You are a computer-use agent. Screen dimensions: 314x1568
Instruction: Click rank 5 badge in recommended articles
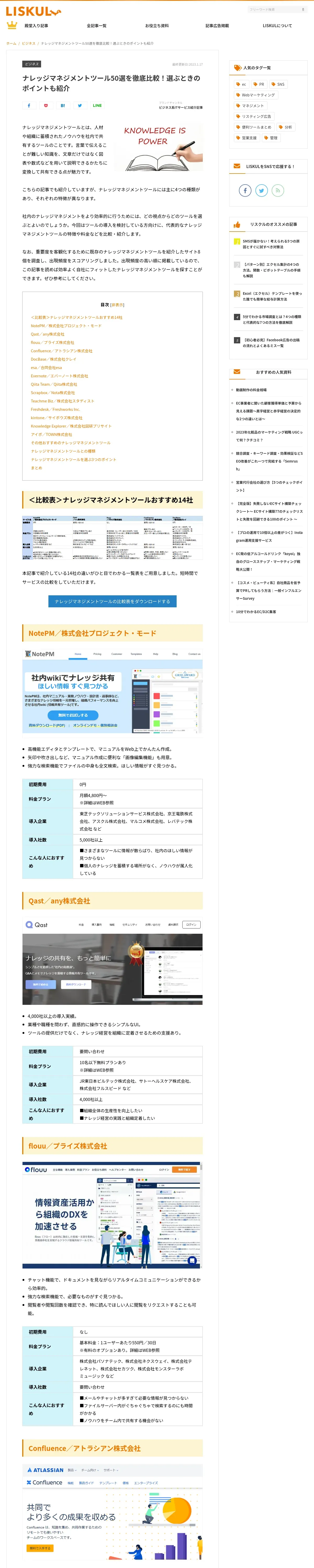[x=237, y=340]
